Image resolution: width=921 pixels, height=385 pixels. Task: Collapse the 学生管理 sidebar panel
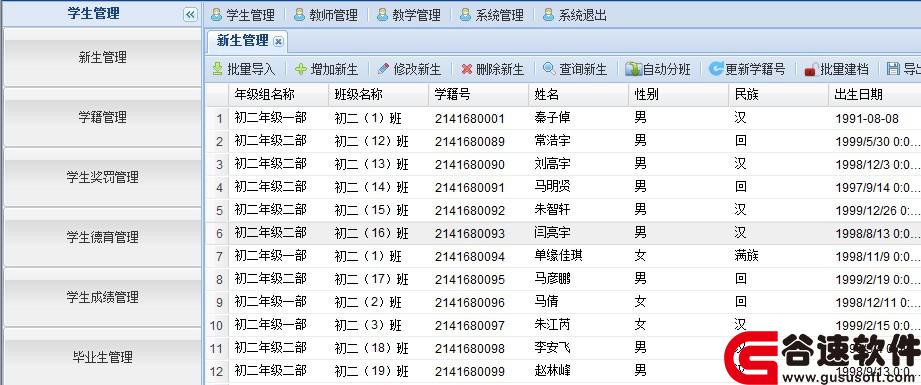pyautogui.click(x=190, y=15)
